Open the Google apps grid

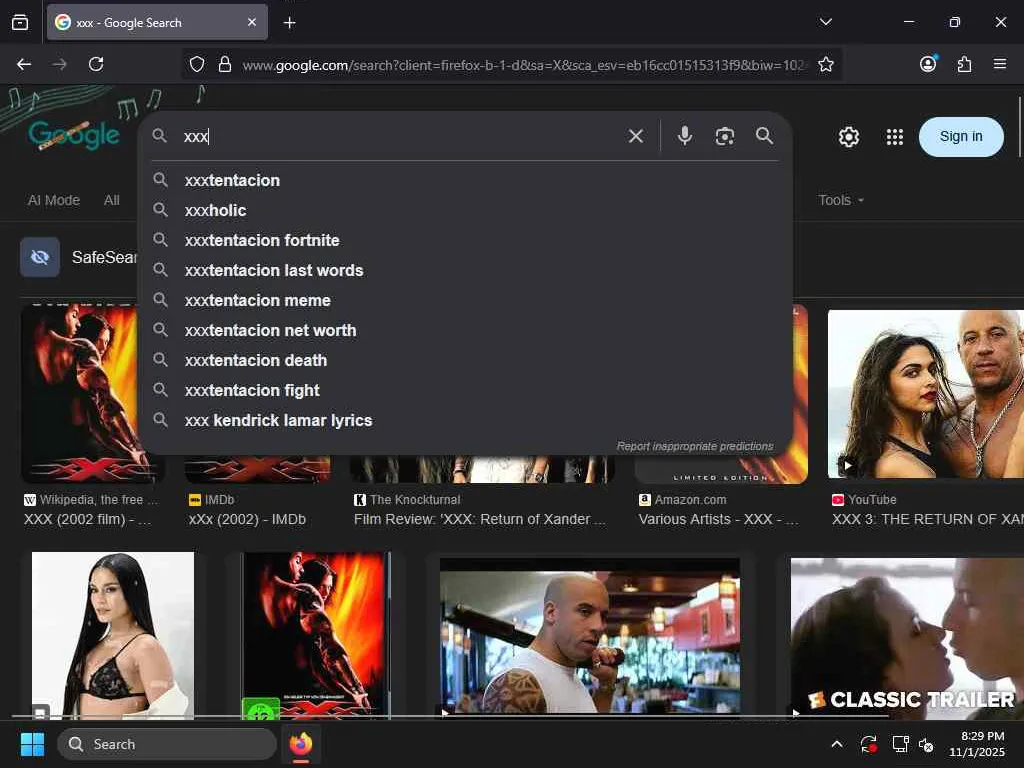(895, 137)
